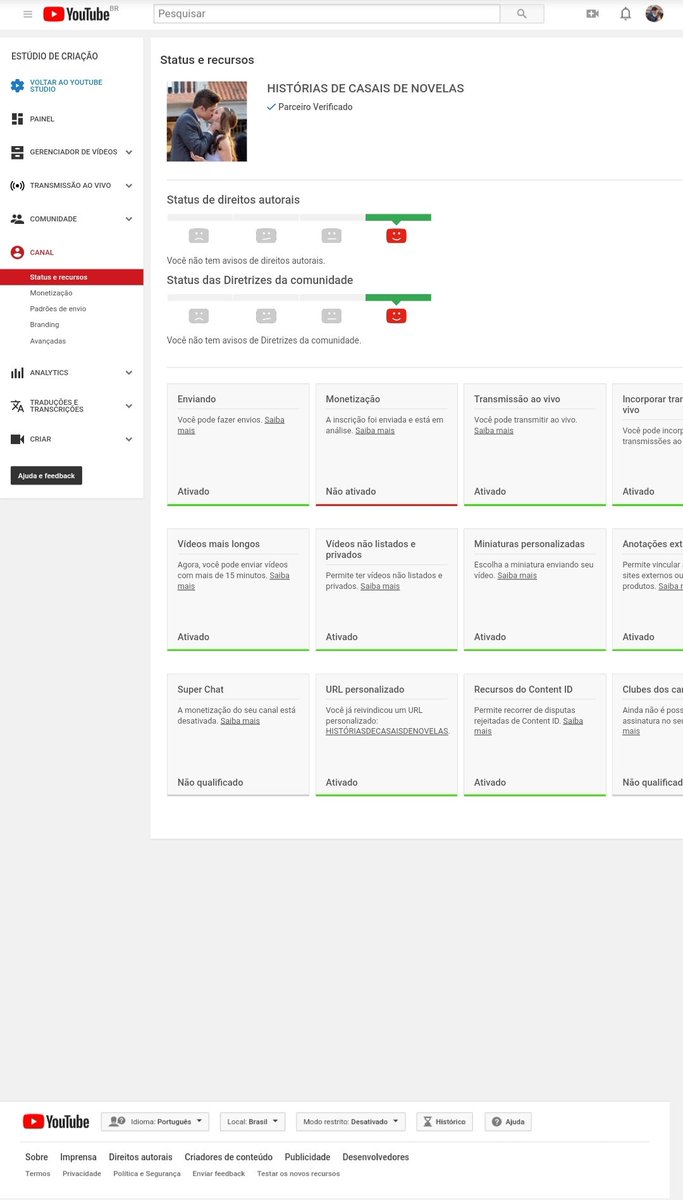683x1200 pixels.
Task: Open the Idioma: Português dropdown
Action: [x=155, y=1122]
